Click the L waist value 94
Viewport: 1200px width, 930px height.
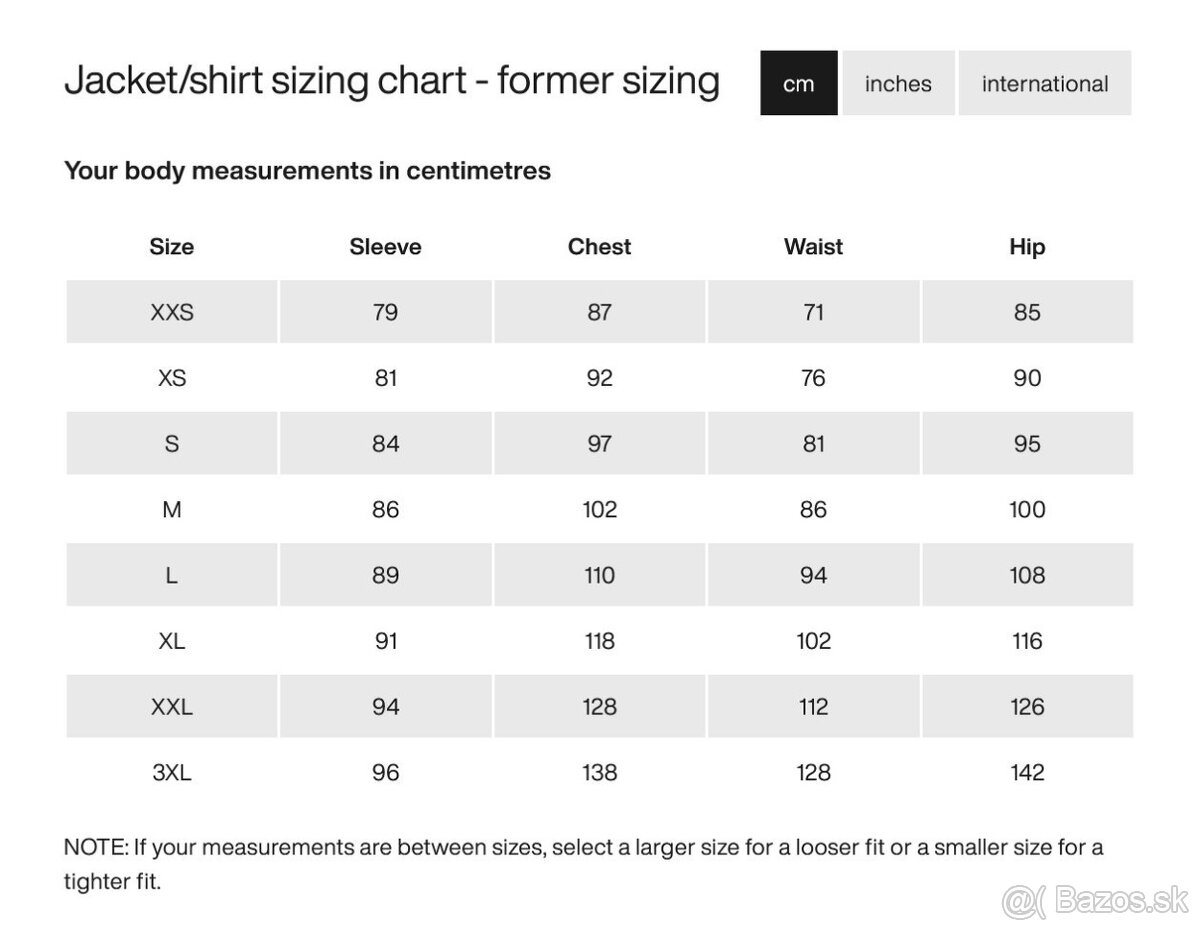coord(813,576)
